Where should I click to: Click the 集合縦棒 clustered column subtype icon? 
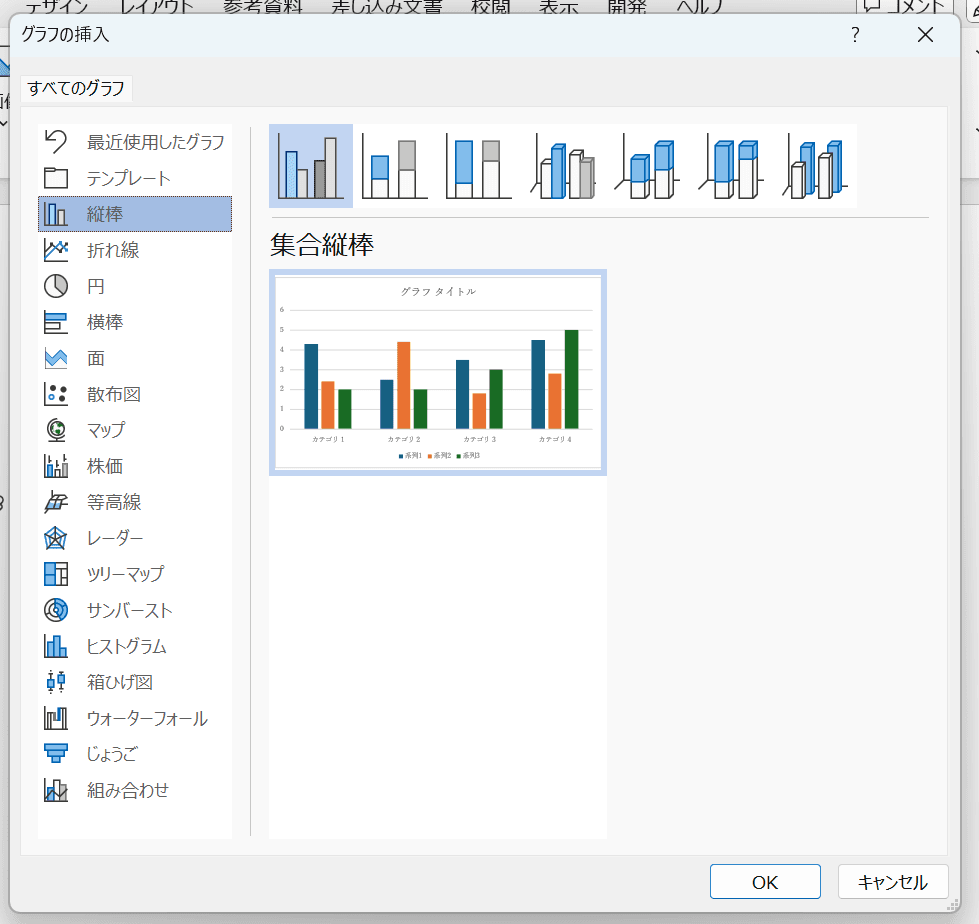click(311, 166)
